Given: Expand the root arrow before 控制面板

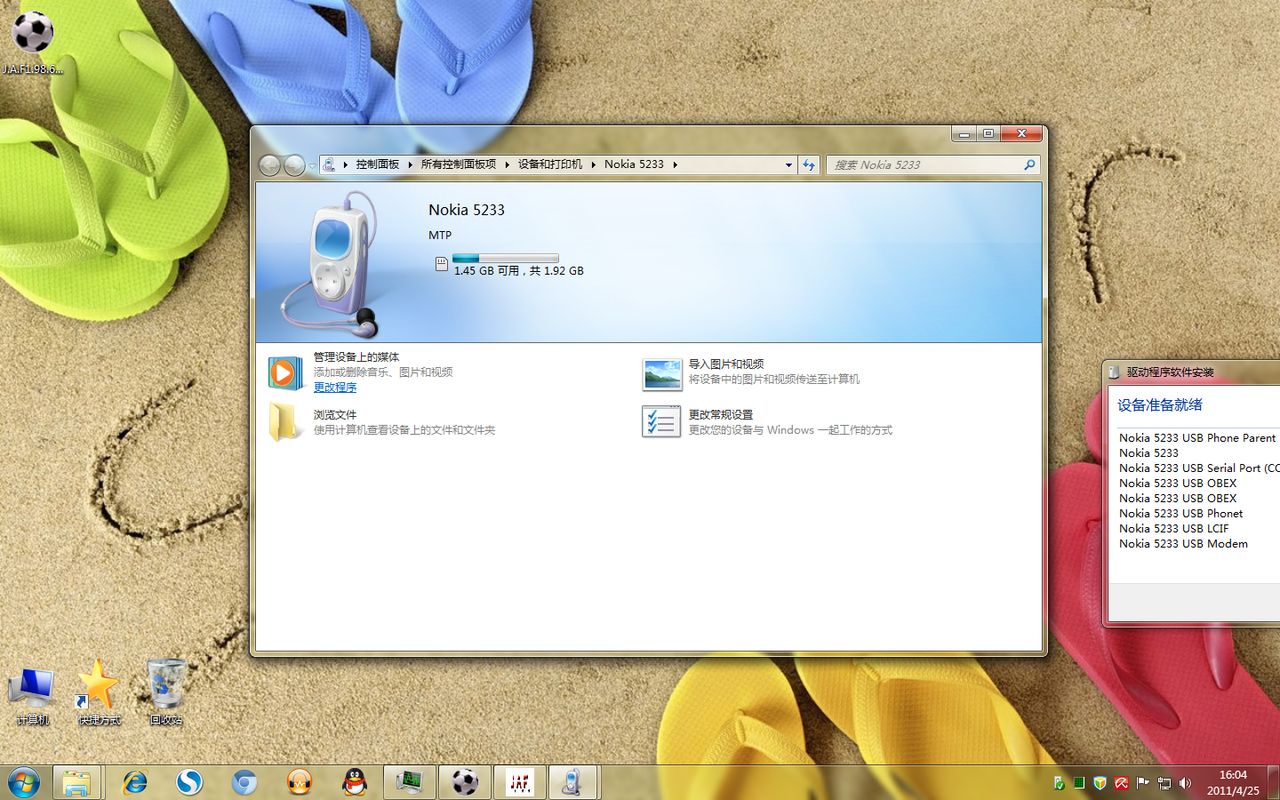Looking at the screenshot, I should (345, 164).
